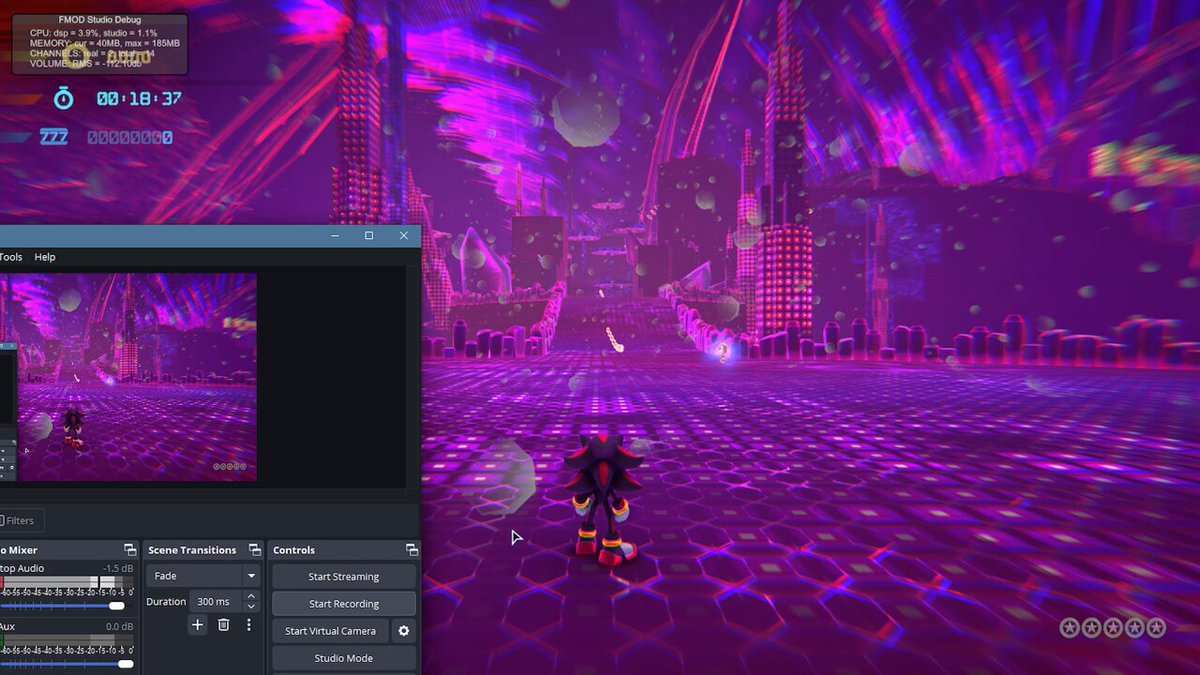Image resolution: width=1200 pixels, height=675 pixels.
Task: Click the stopwatch timer icon in game
Action: 63,98
